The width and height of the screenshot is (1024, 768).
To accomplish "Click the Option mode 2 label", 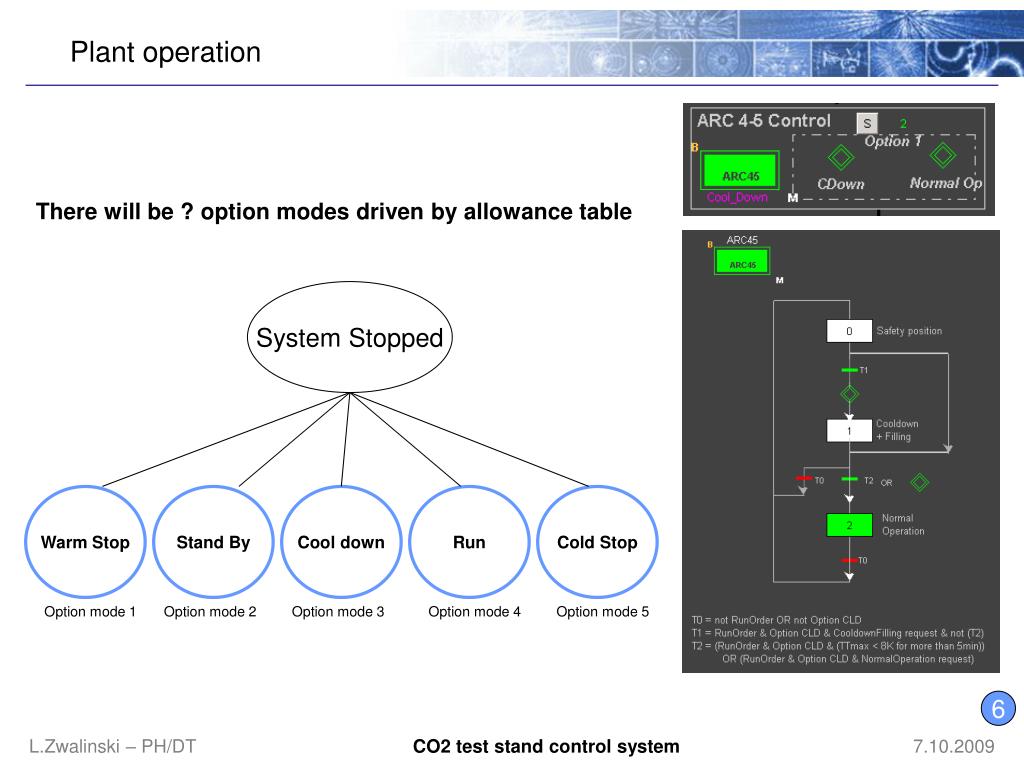I will (210, 612).
